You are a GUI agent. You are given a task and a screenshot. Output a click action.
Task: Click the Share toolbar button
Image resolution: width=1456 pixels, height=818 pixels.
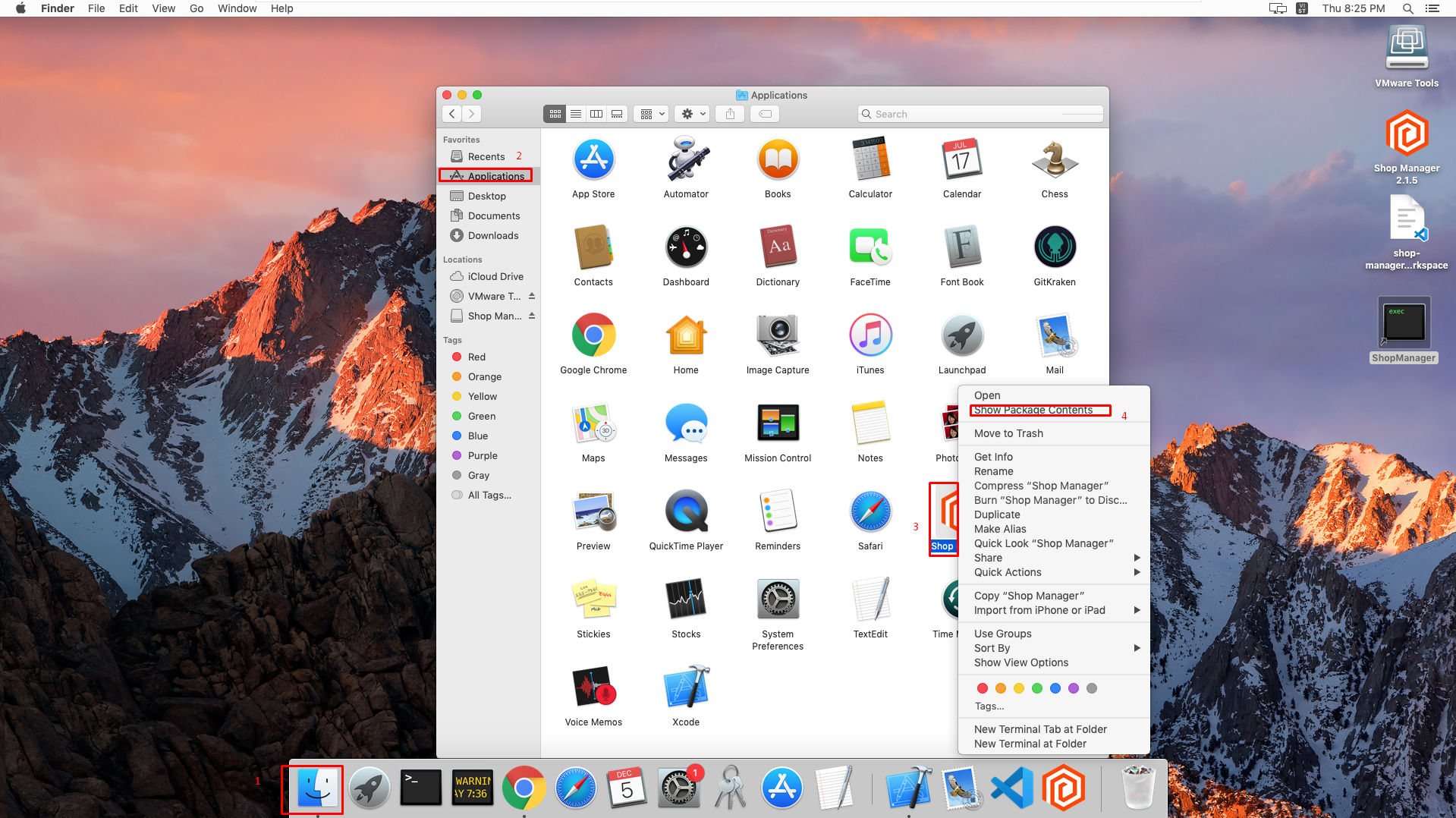[x=730, y=114]
